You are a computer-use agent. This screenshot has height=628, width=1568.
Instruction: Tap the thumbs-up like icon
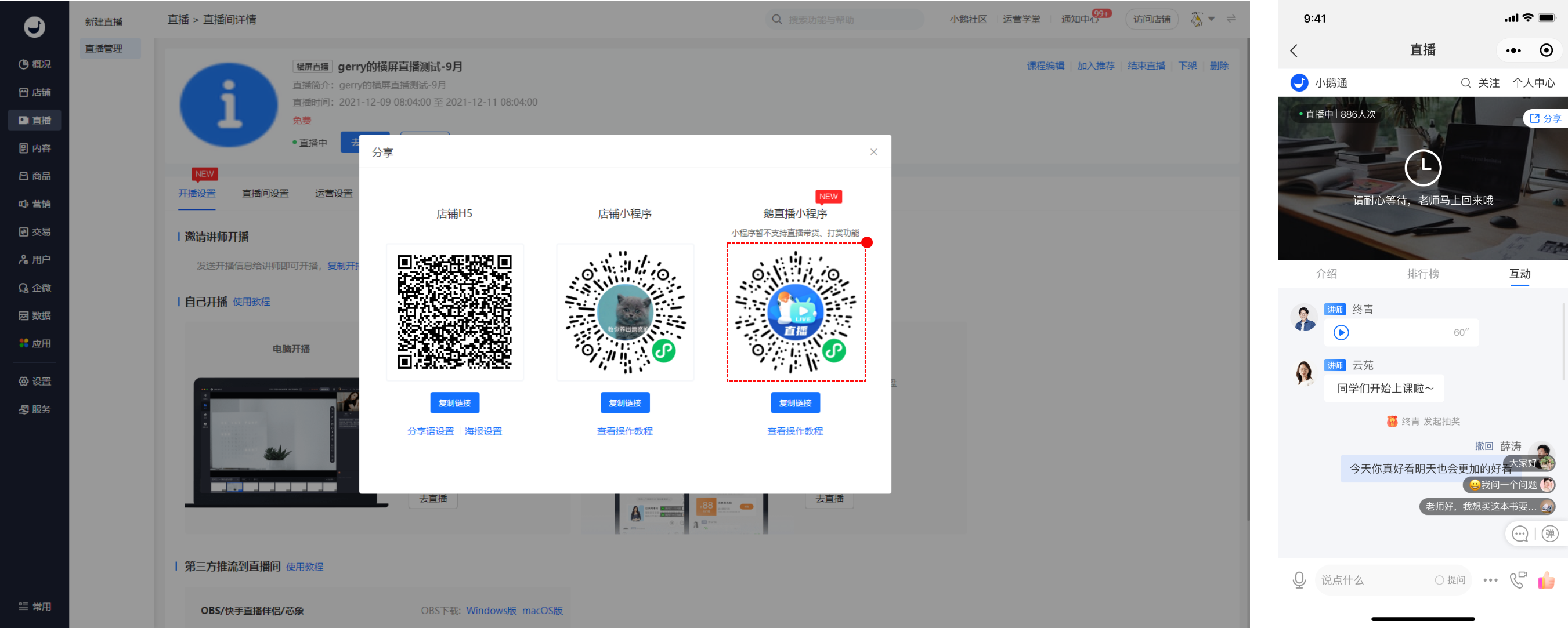(1545, 580)
